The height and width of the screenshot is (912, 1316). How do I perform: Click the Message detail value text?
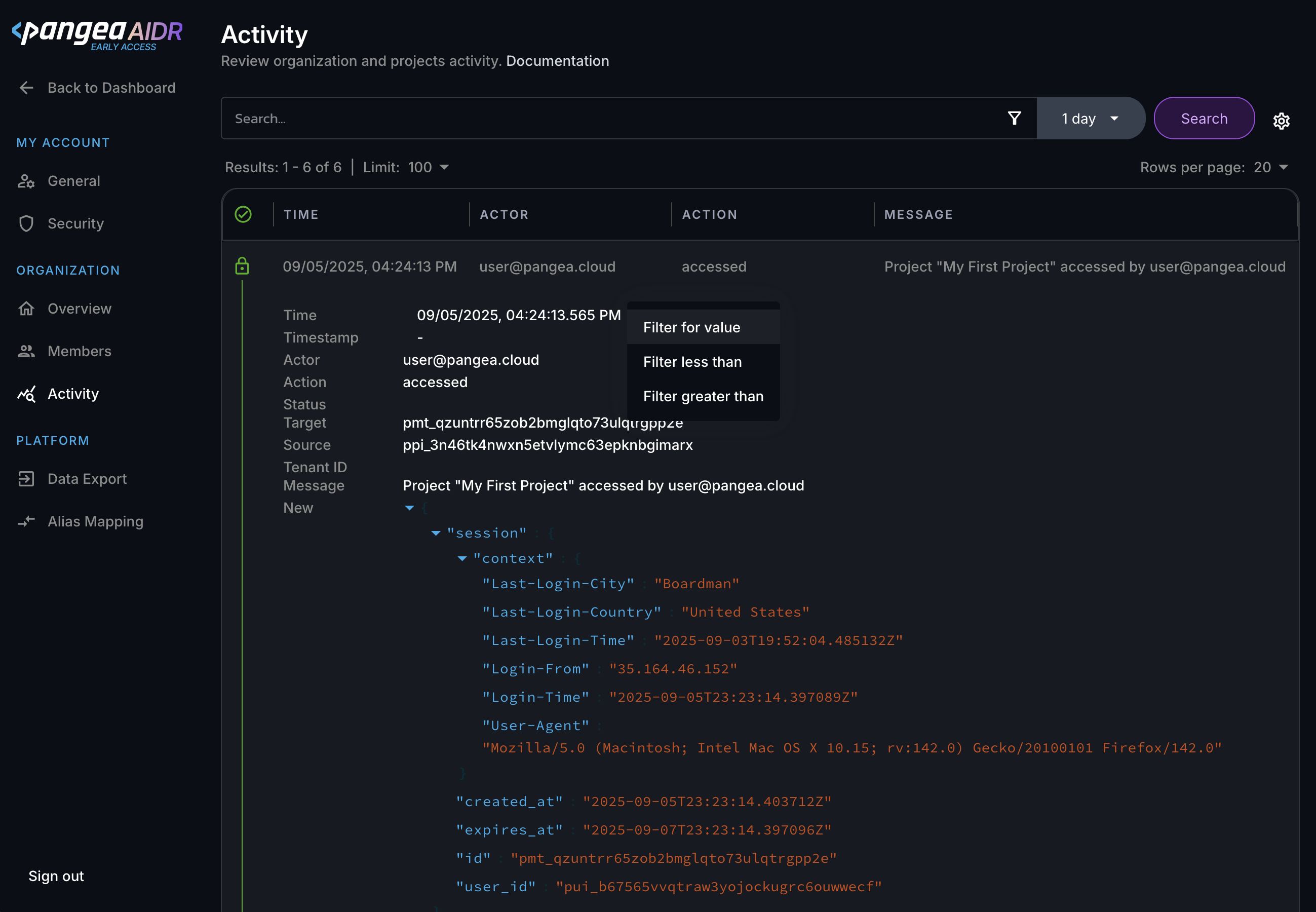pos(603,485)
